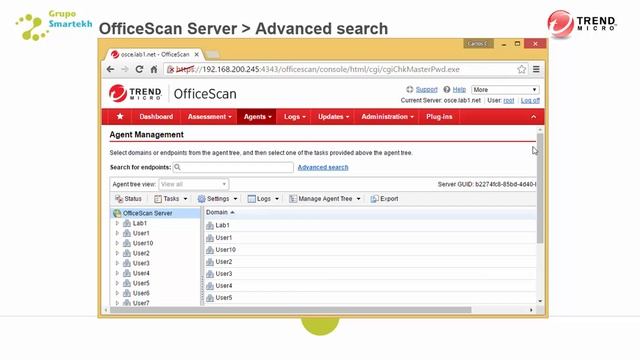Reload the page with the refresh icon

click(139, 69)
